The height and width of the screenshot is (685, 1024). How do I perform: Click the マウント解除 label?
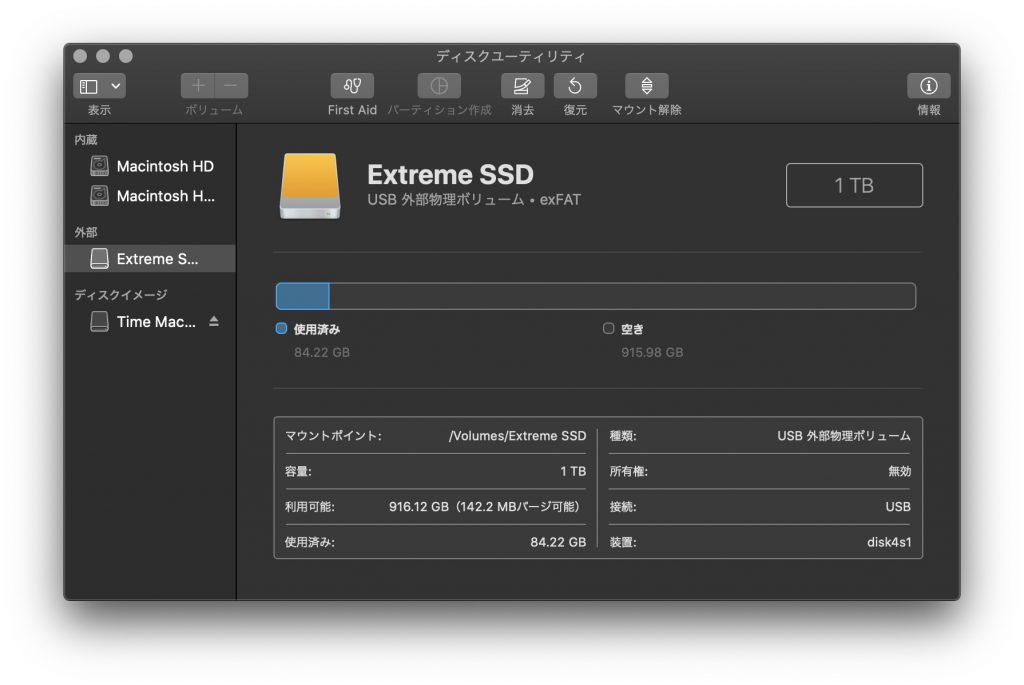(x=647, y=110)
